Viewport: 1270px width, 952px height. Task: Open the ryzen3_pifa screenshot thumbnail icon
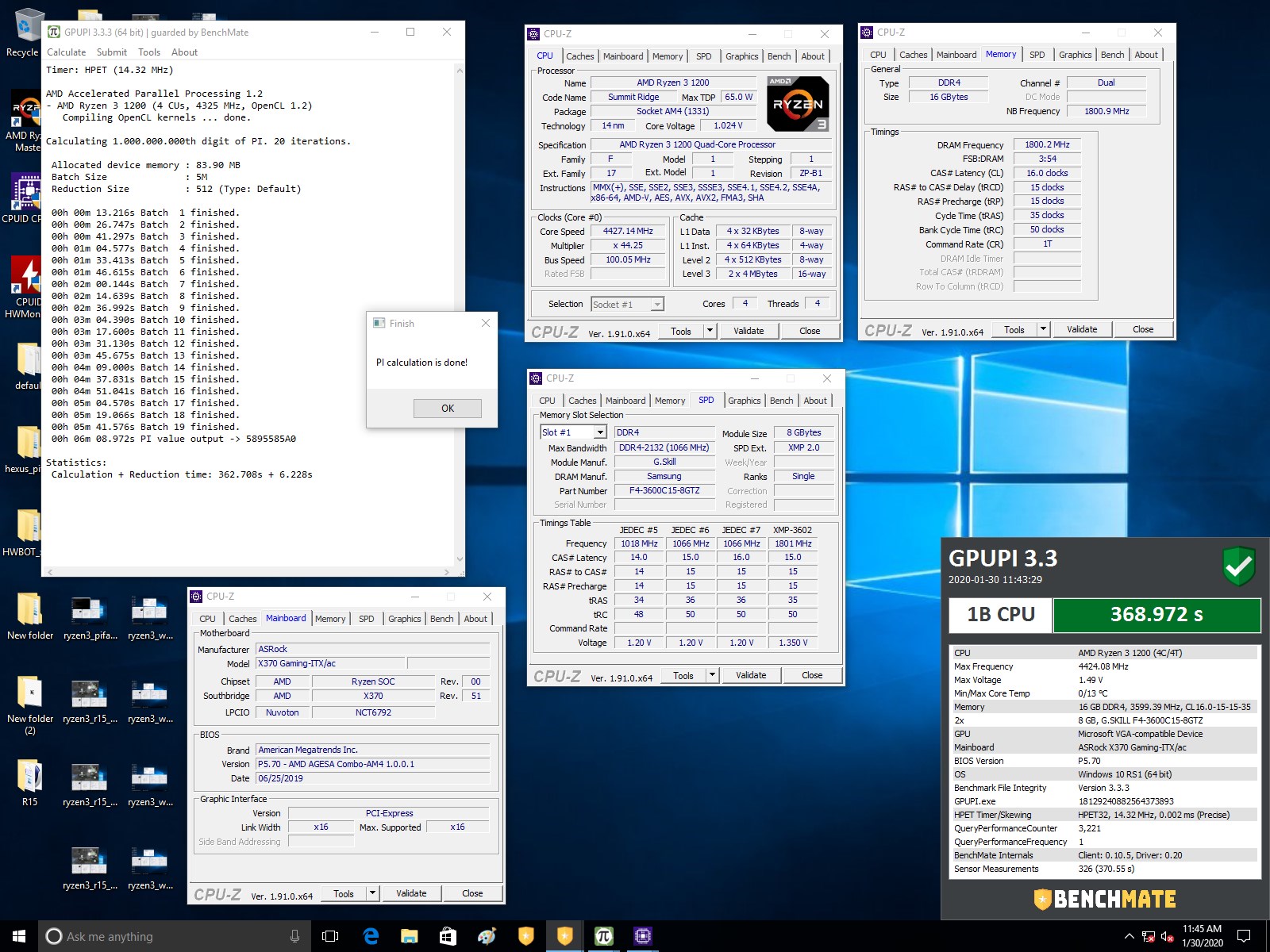[90, 616]
